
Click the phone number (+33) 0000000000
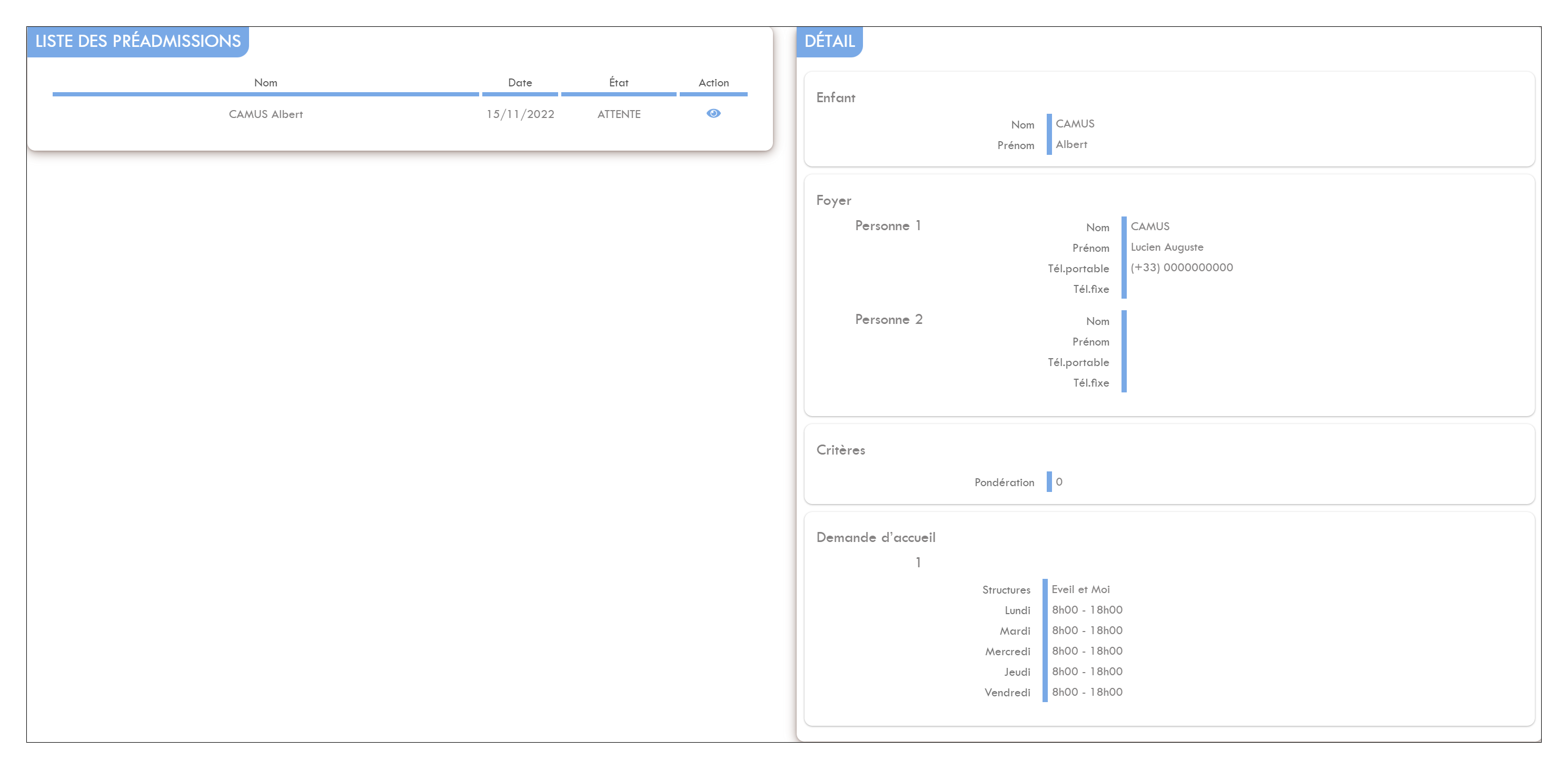1181,267
